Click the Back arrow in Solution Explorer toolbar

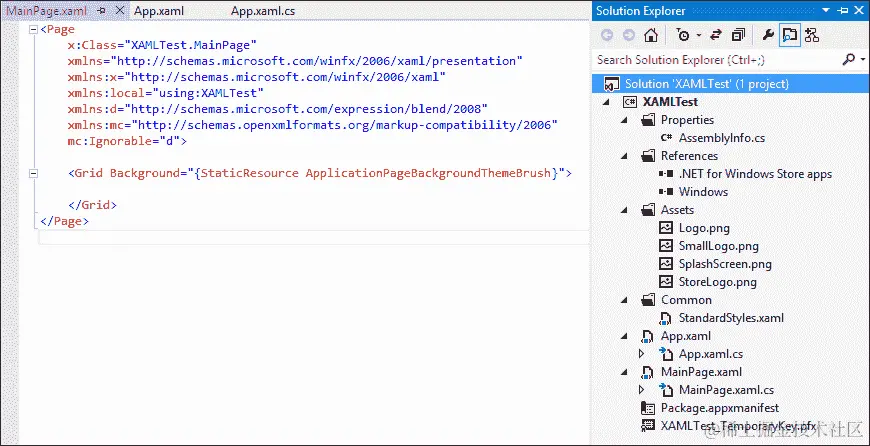[x=607, y=36]
